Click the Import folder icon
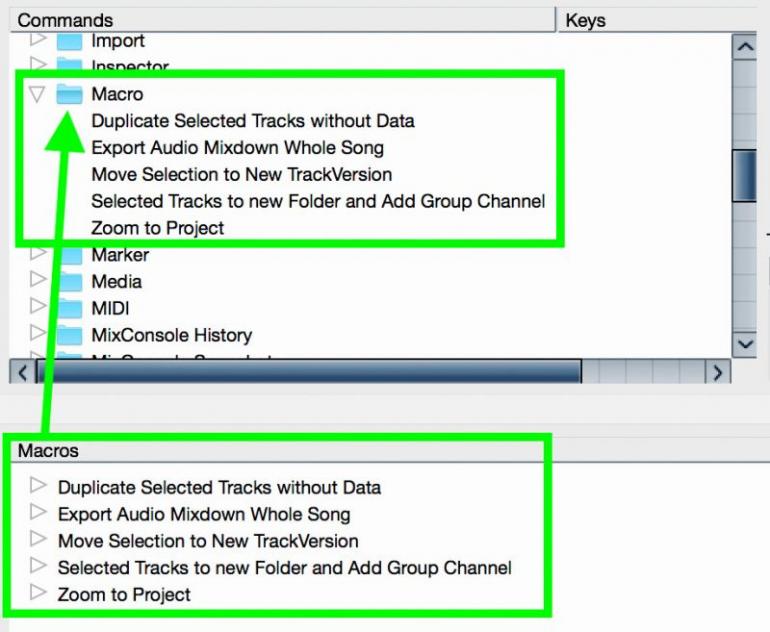The width and height of the screenshot is (770, 632). [x=69, y=41]
